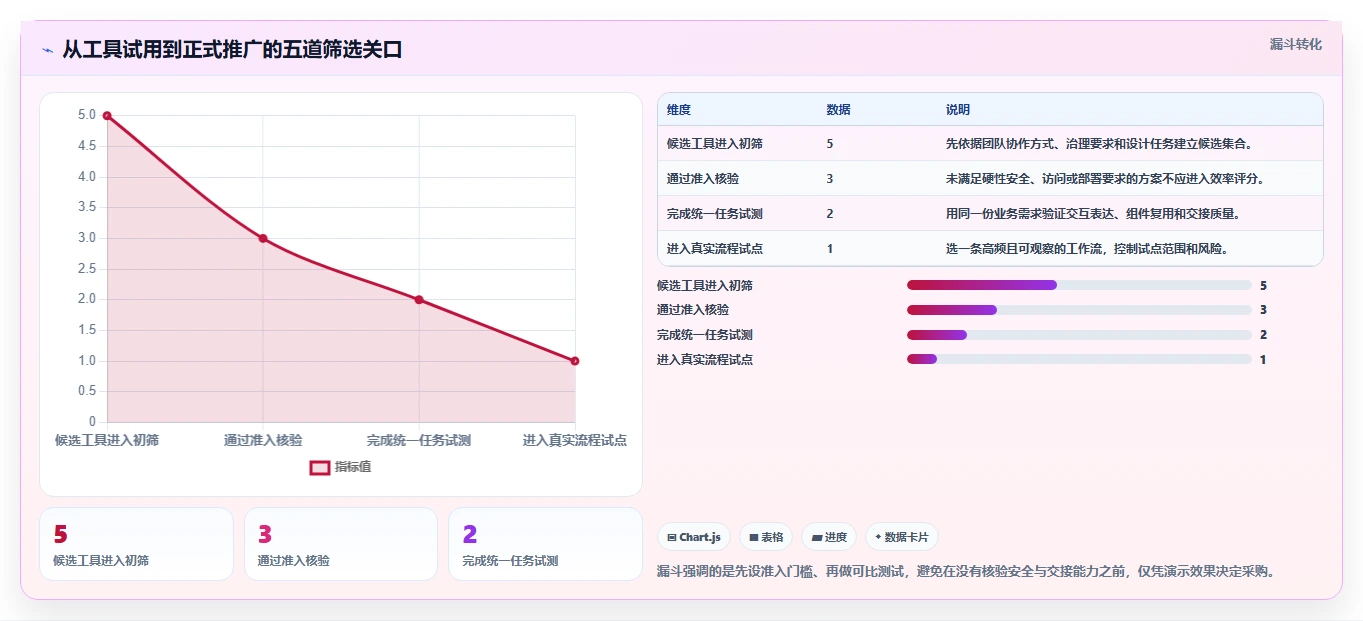The width and height of the screenshot is (1363, 621).
Task: Click the 说明 column header
Action: pyautogui.click(x=958, y=110)
